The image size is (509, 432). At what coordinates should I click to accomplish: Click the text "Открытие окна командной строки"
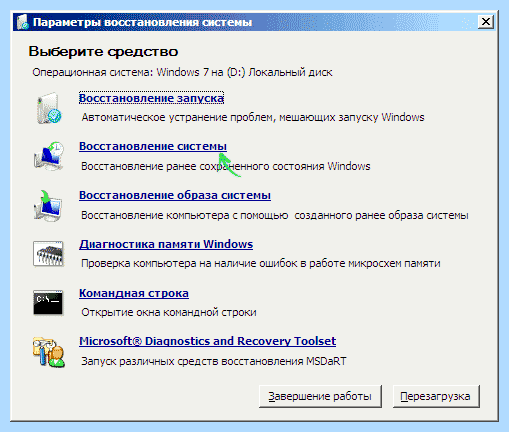(169, 312)
